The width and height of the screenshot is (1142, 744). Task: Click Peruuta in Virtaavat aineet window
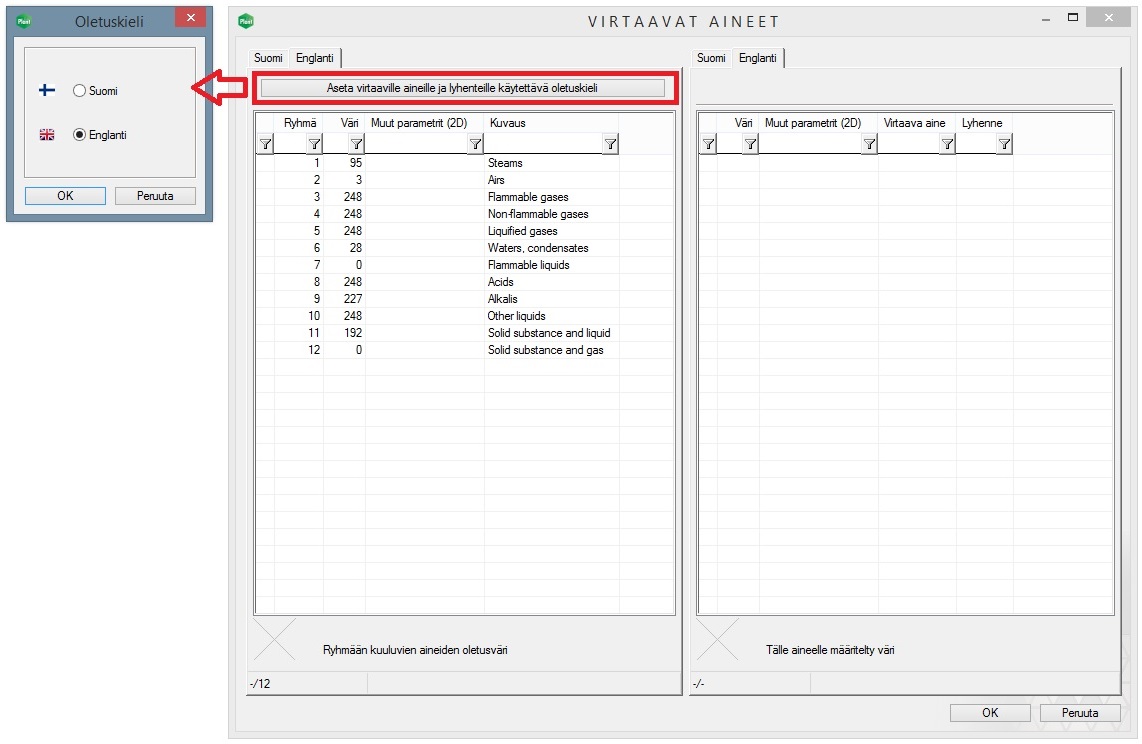coord(1079,713)
